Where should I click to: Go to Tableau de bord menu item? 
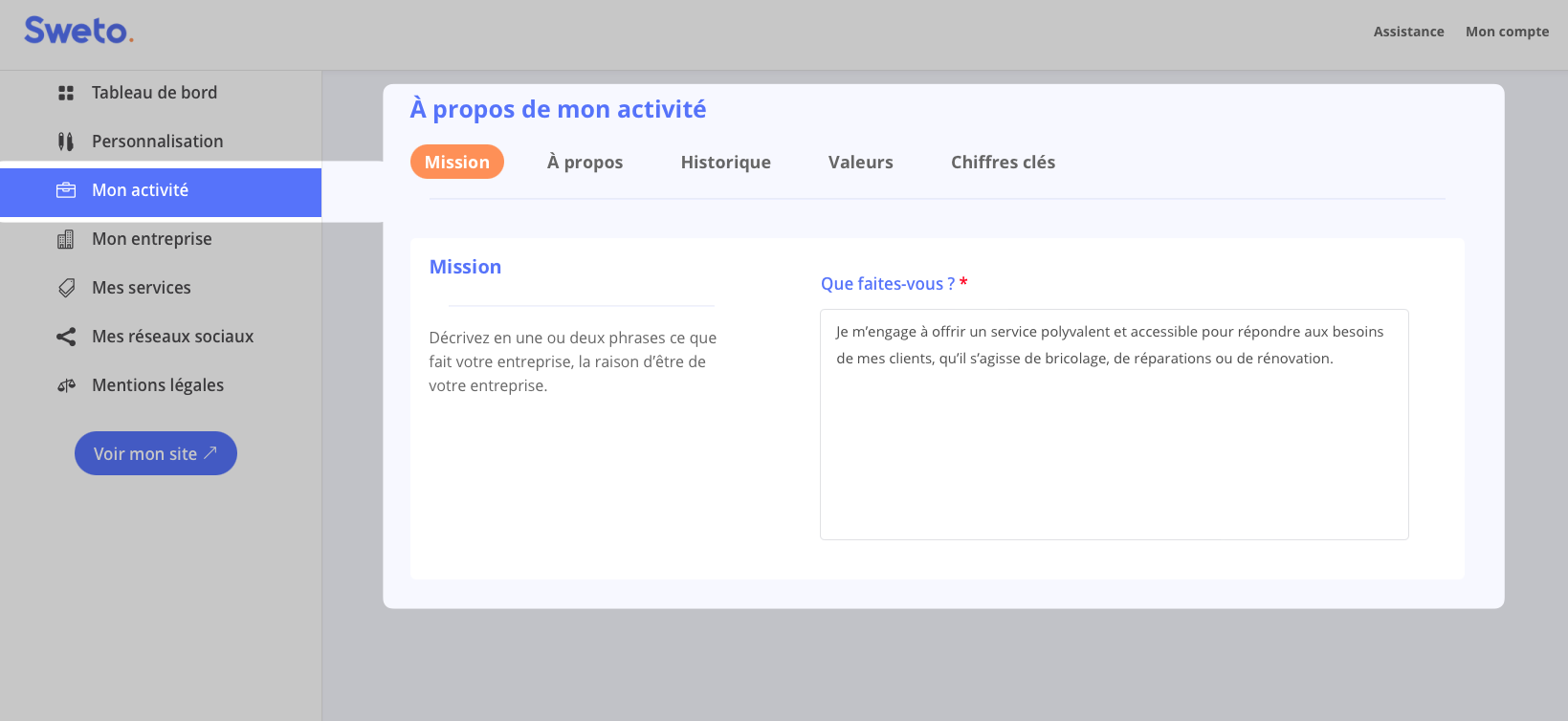click(x=154, y=93)
